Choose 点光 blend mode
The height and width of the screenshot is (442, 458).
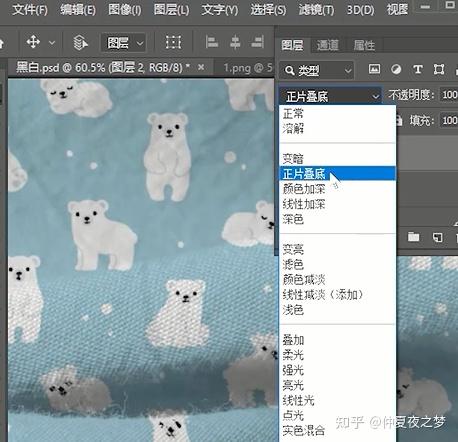pyautogui.click(x=337, y=415)
